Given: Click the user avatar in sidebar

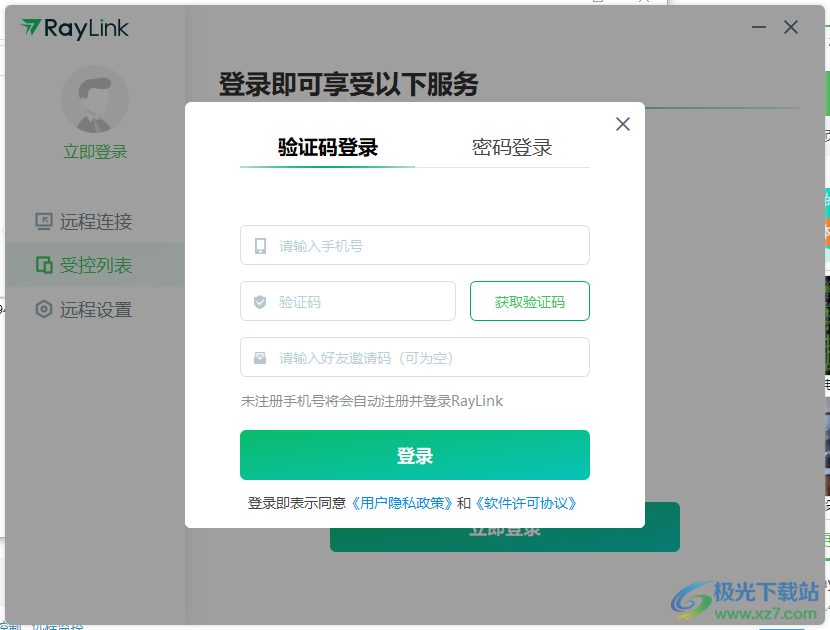Looking at the screenshot, I should coord(95,99).
